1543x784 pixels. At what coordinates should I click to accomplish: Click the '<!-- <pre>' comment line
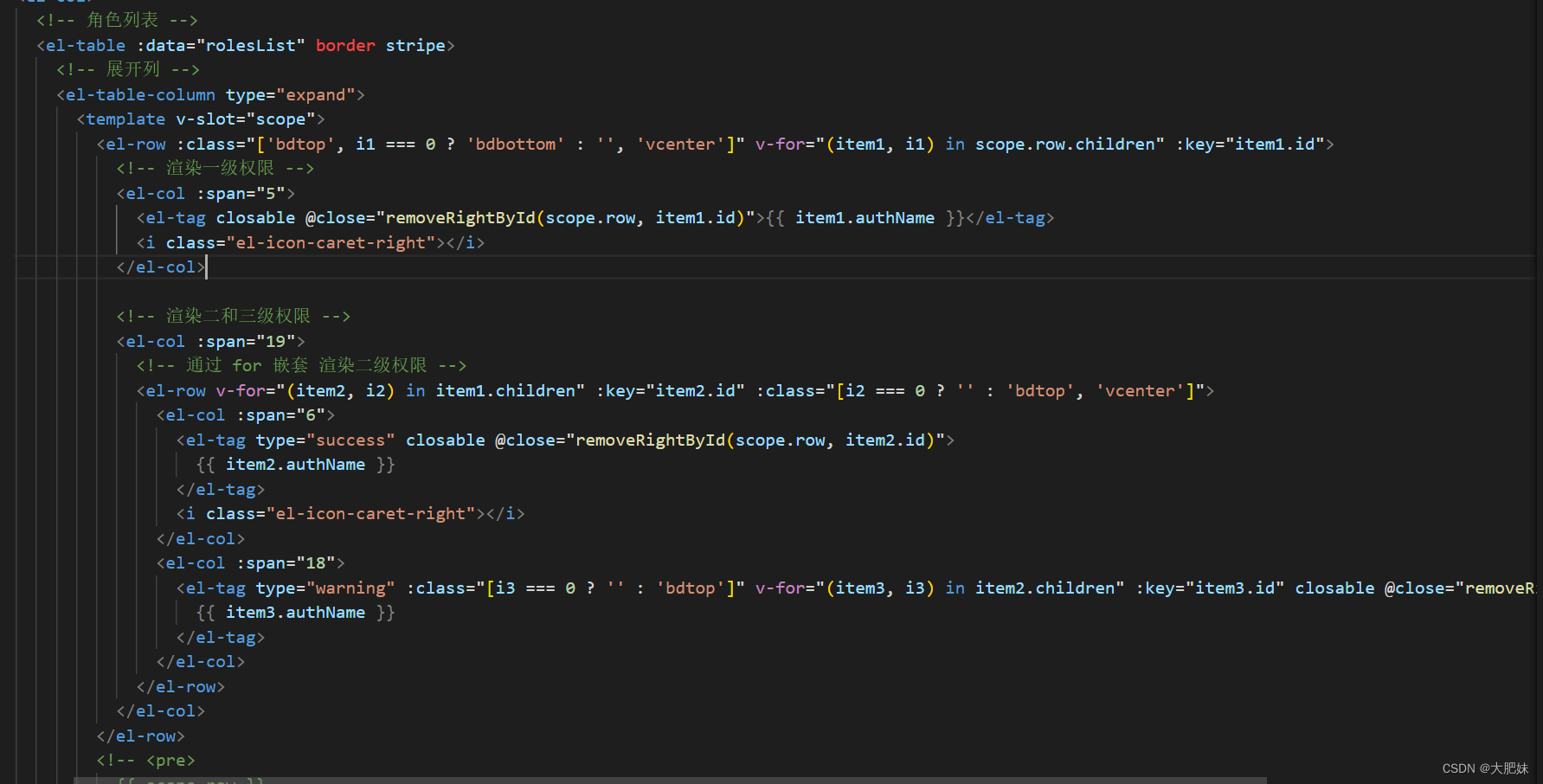[146, 760]
